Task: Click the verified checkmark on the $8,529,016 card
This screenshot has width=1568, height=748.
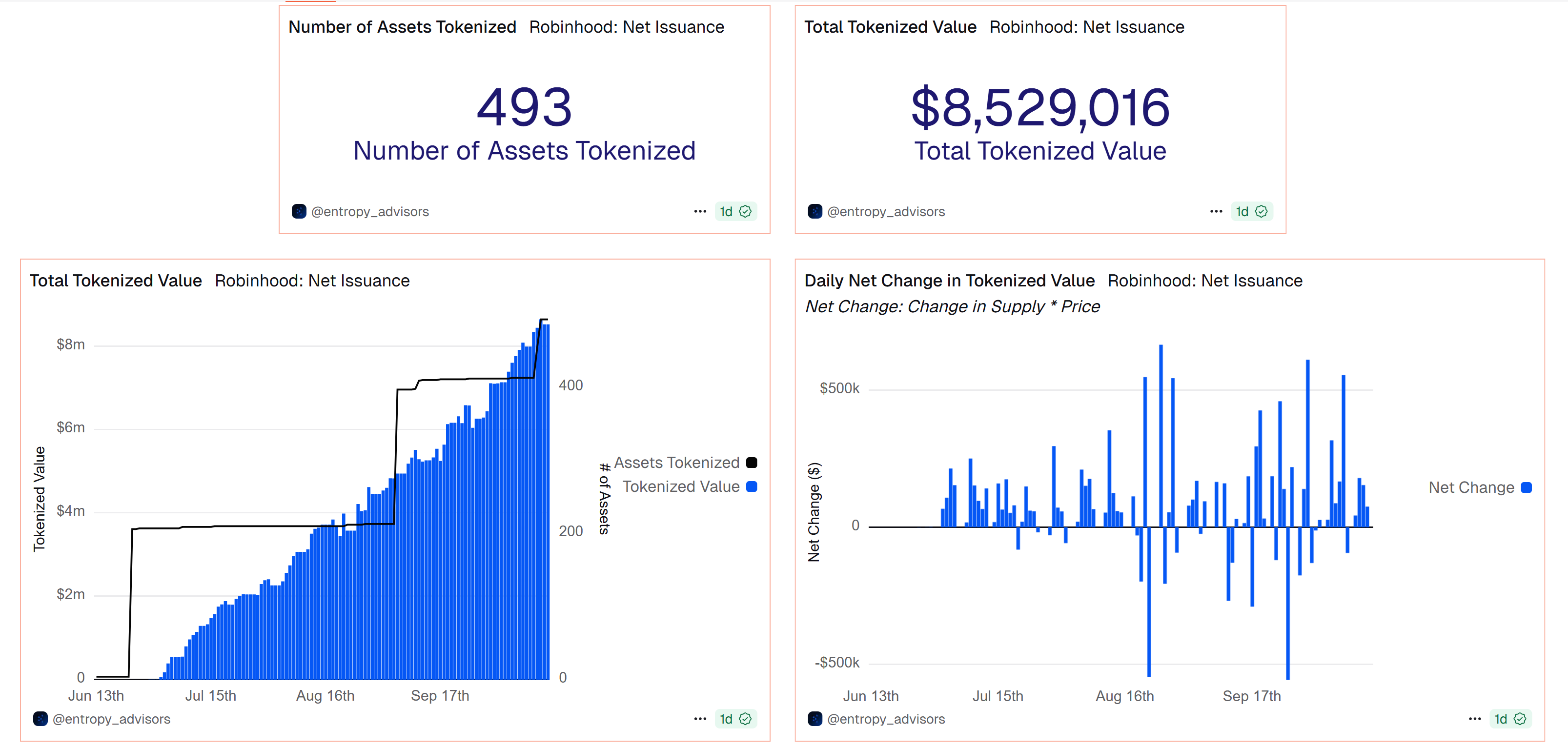Action: 1262,211
